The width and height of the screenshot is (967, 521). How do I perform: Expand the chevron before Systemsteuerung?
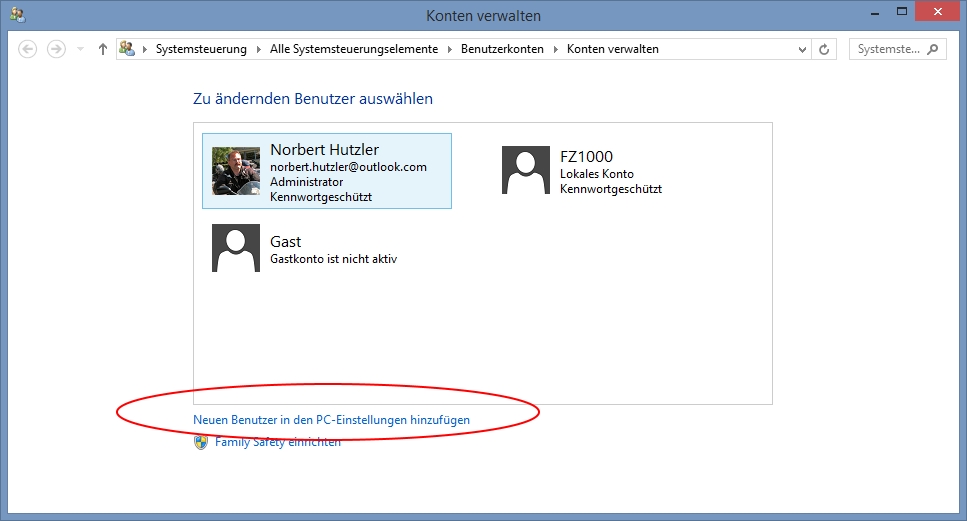(145, 49)
